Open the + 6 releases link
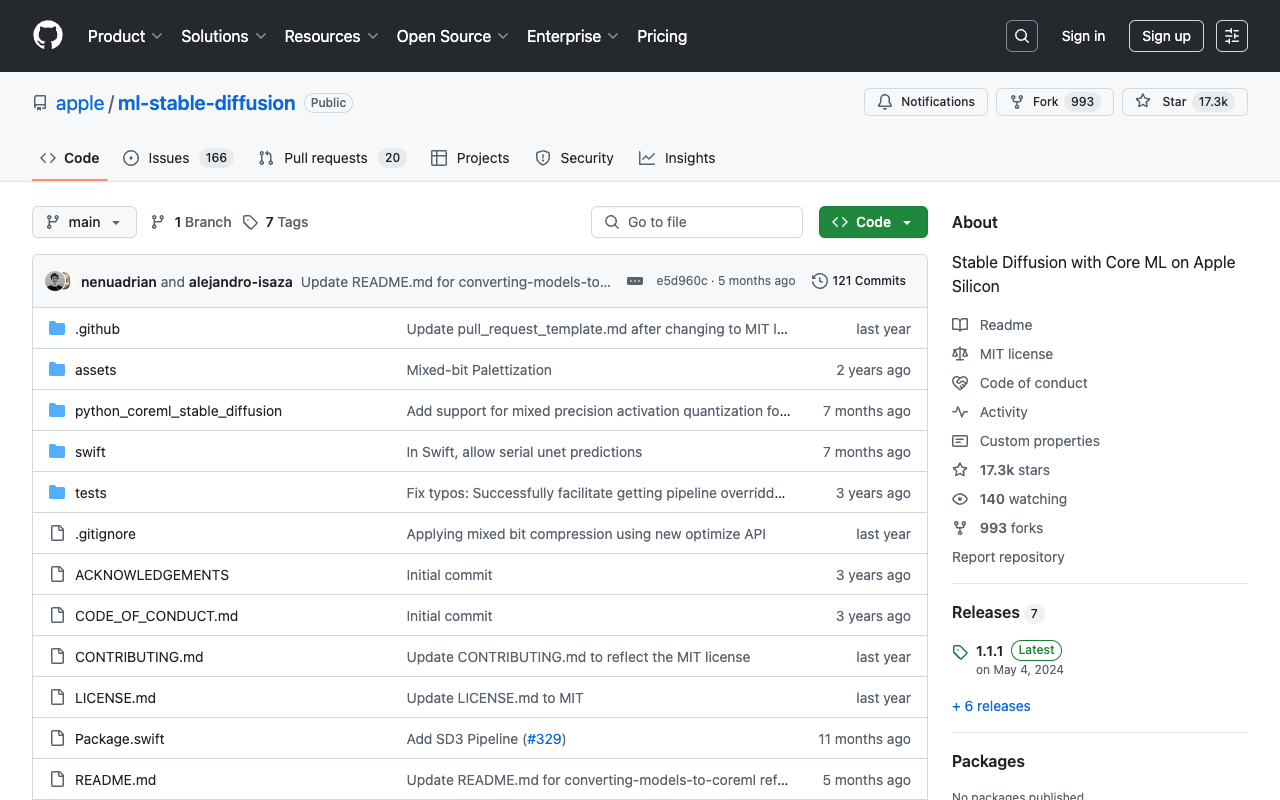 (991, 706)
